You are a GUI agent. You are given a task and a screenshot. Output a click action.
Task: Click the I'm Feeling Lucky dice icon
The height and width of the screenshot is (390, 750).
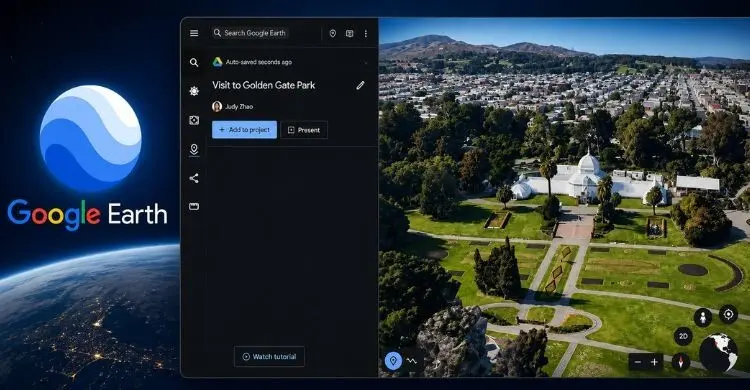(x=194, y=120)
